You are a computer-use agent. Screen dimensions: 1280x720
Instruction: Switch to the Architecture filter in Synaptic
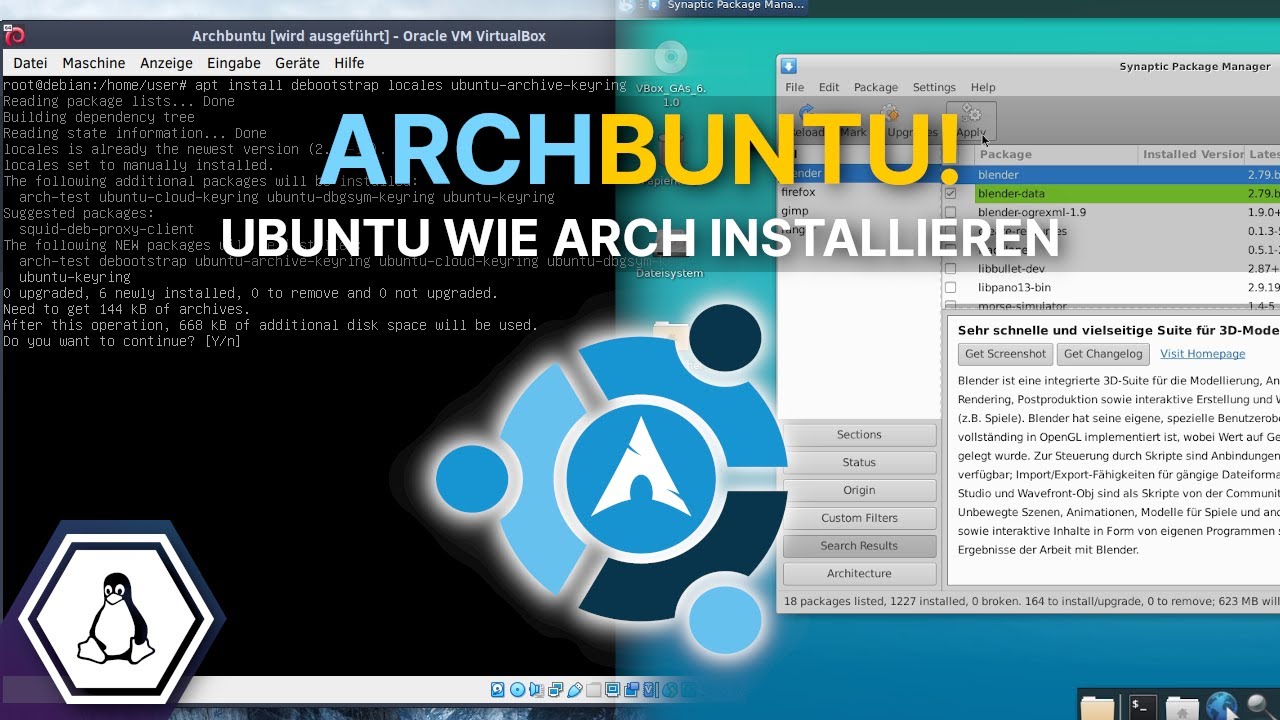[x=859, y=574]
